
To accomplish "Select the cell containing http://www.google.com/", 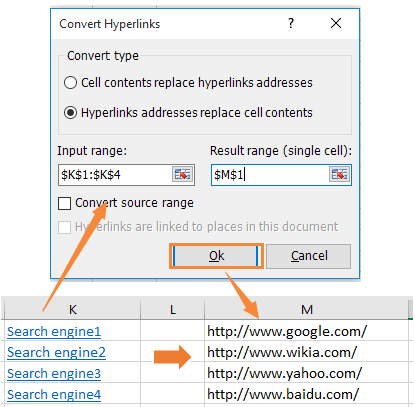I will 306,331.
